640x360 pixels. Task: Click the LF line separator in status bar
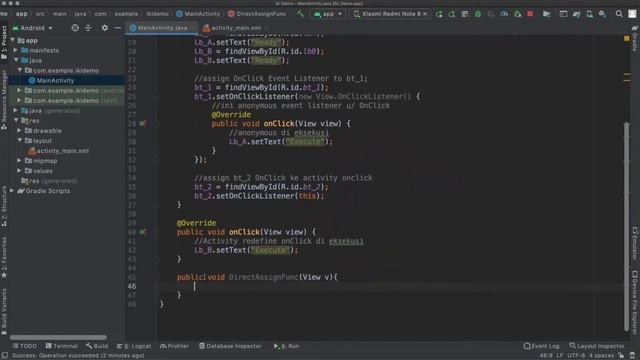point(560,356)
